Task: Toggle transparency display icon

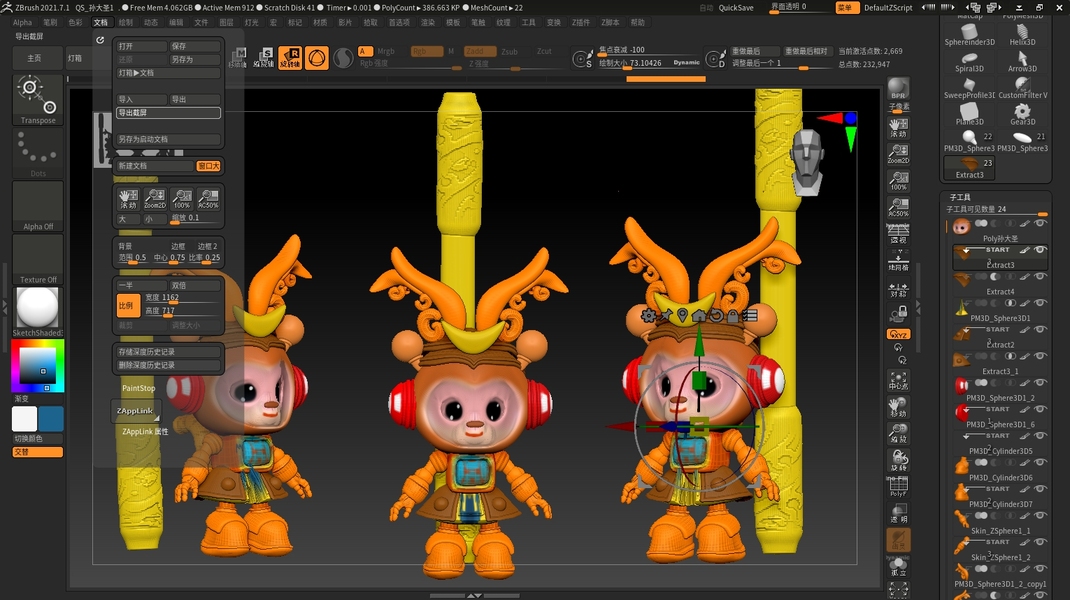Action: click(898, 514)
